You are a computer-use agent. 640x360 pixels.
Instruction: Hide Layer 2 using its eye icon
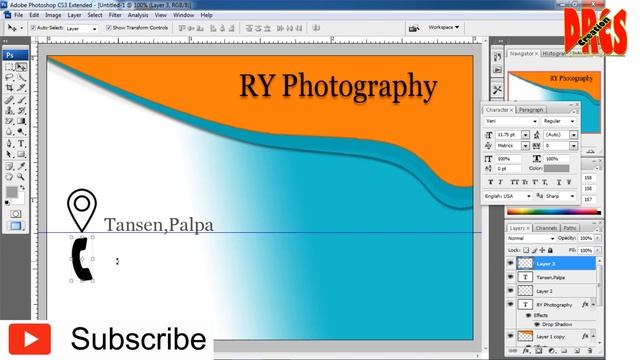(x=510, y=291)
